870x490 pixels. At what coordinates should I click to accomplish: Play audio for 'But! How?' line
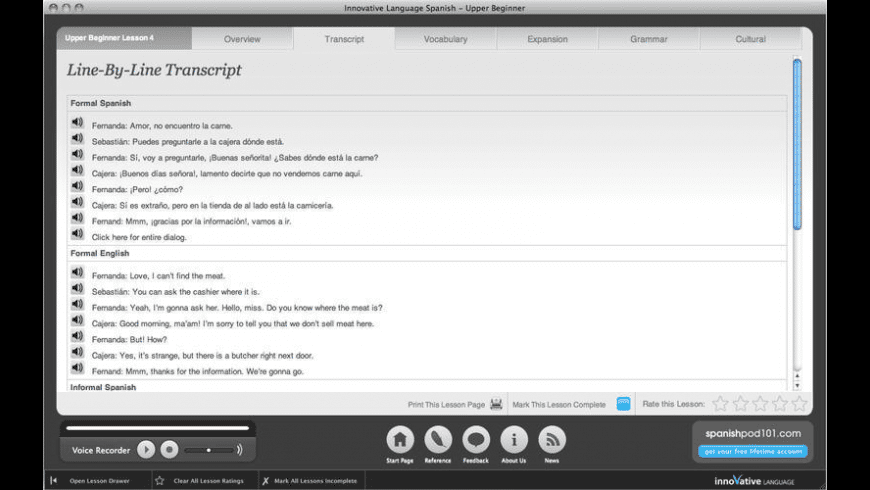[77, 336]
